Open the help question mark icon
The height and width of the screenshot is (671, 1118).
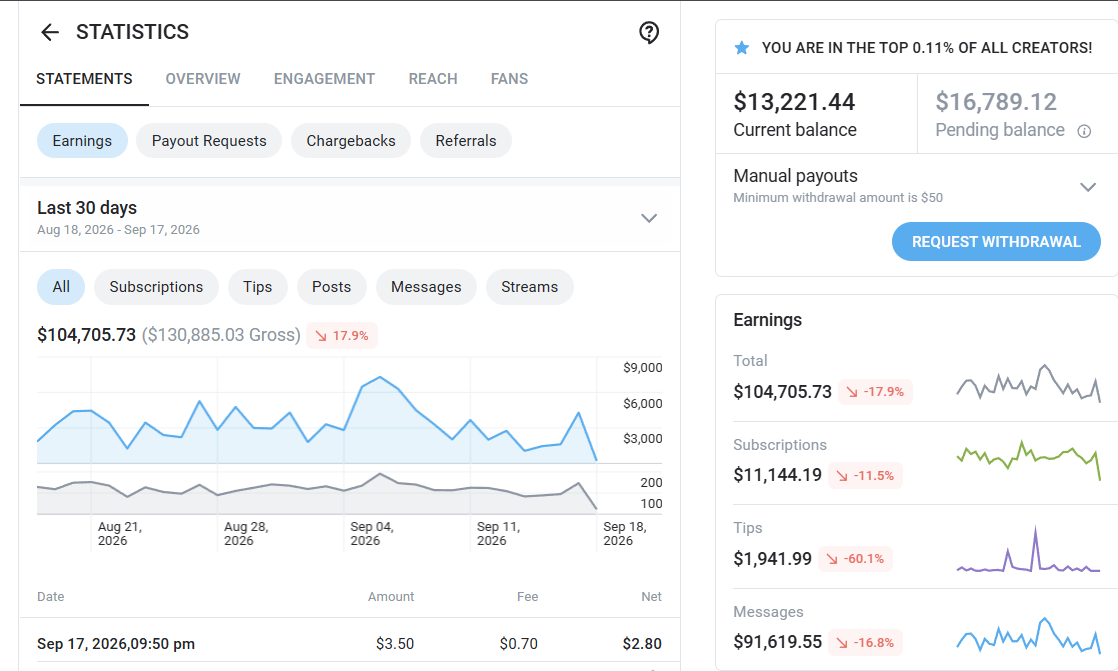(649, 32)
